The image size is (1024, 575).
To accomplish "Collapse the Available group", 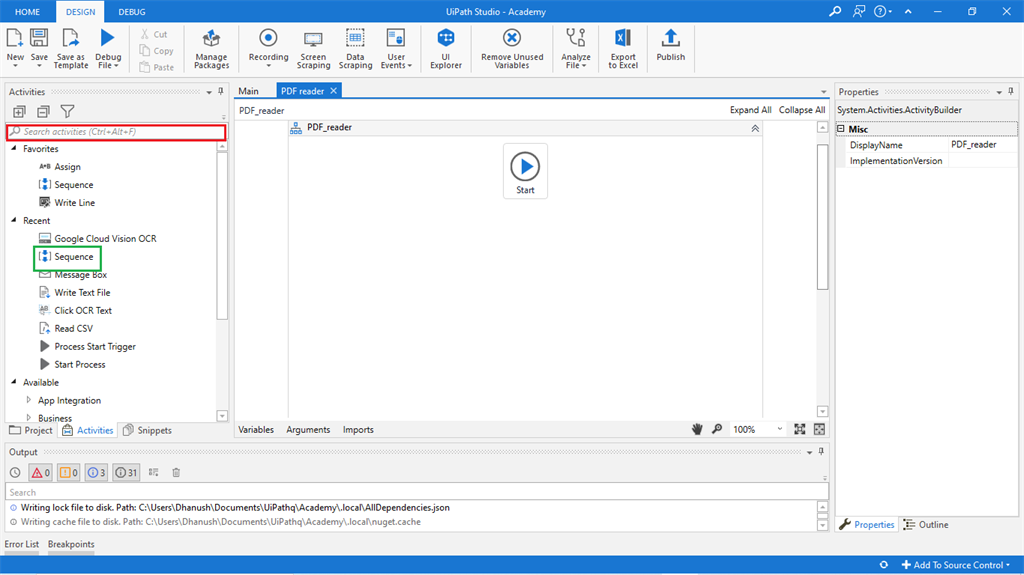I will pos(14,382).
